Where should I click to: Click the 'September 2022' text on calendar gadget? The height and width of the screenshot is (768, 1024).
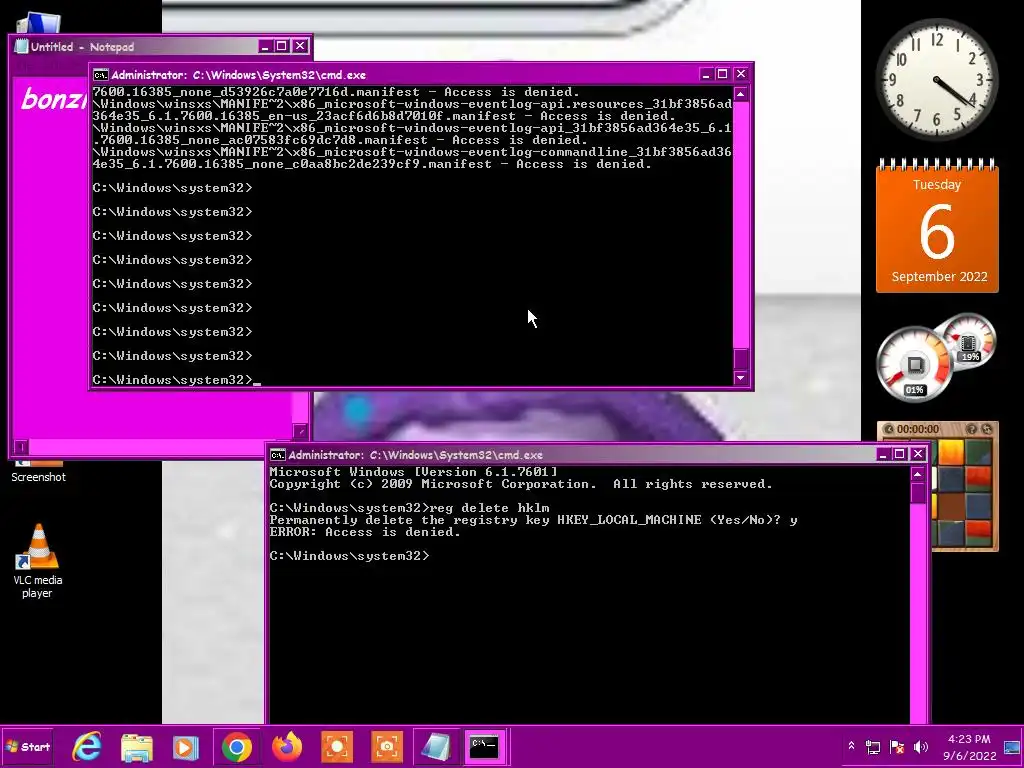tap(939, 276)
